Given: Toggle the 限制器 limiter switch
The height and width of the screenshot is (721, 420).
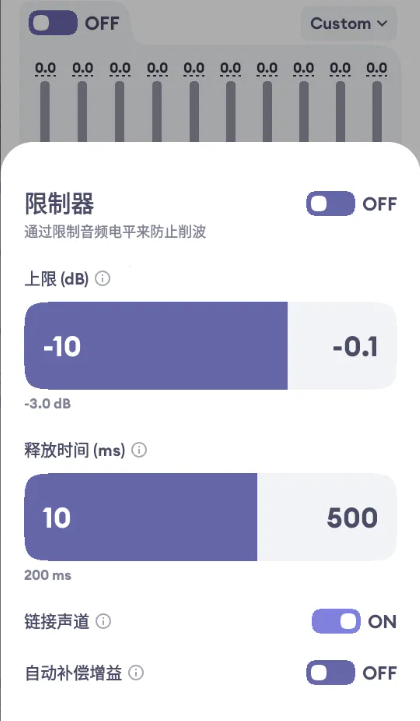Looking at the screenshot, I should click(330, 204).
